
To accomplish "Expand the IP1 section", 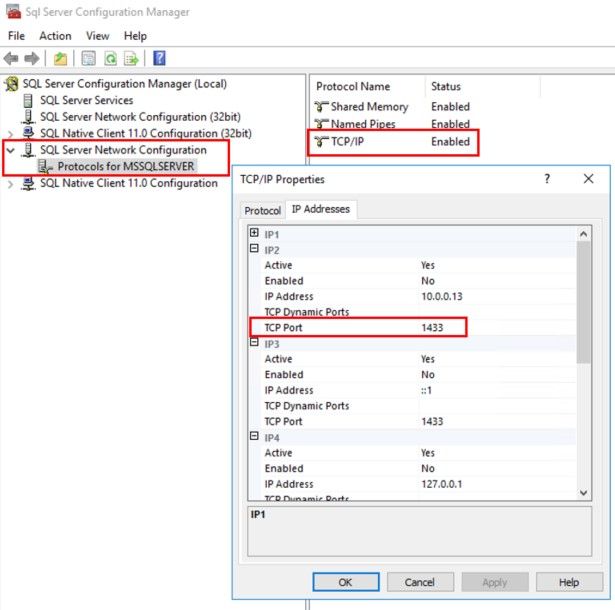I will point(255,234).
